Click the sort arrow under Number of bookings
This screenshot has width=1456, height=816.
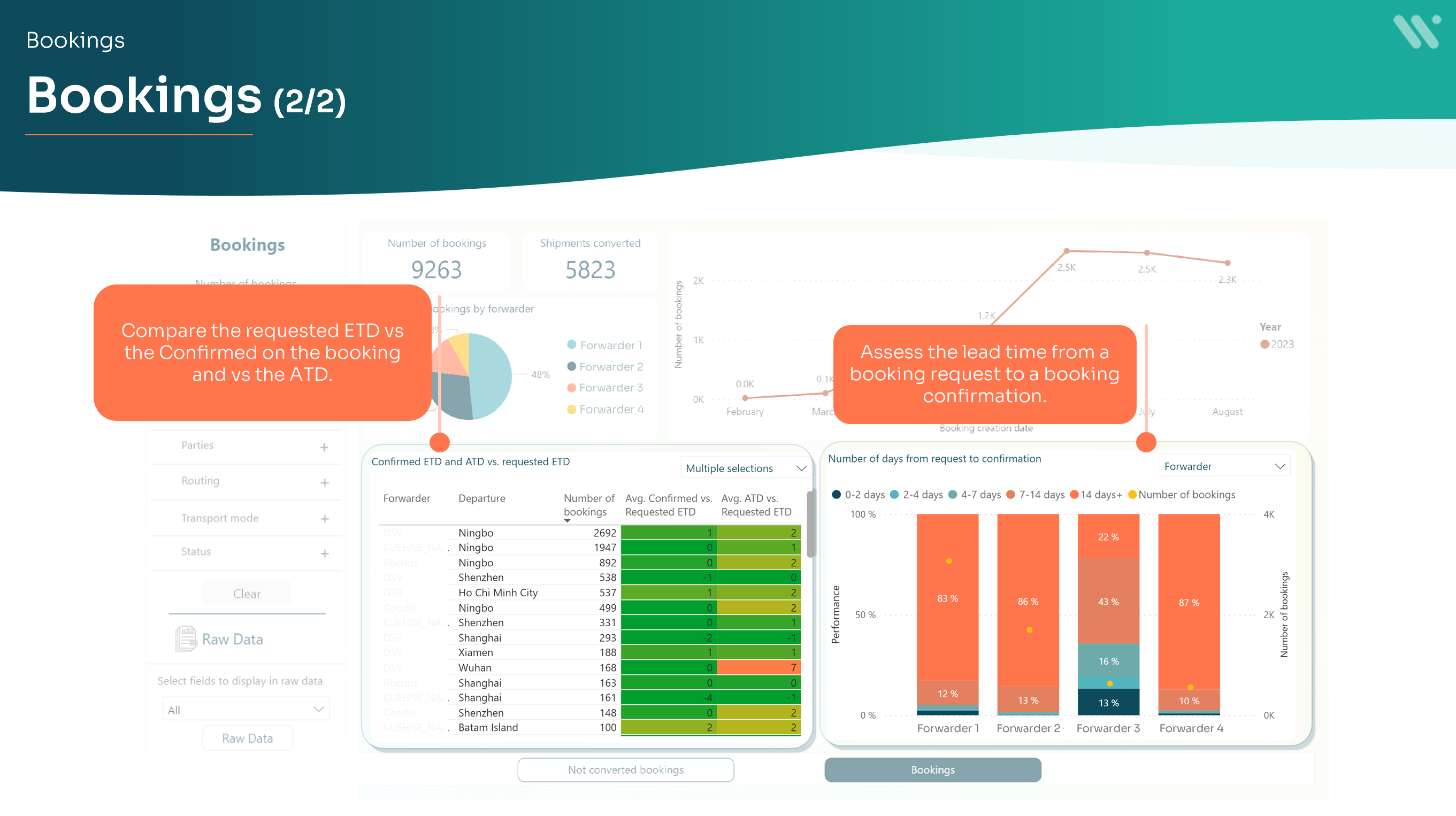pyautogui.click(x=568, y=521)
